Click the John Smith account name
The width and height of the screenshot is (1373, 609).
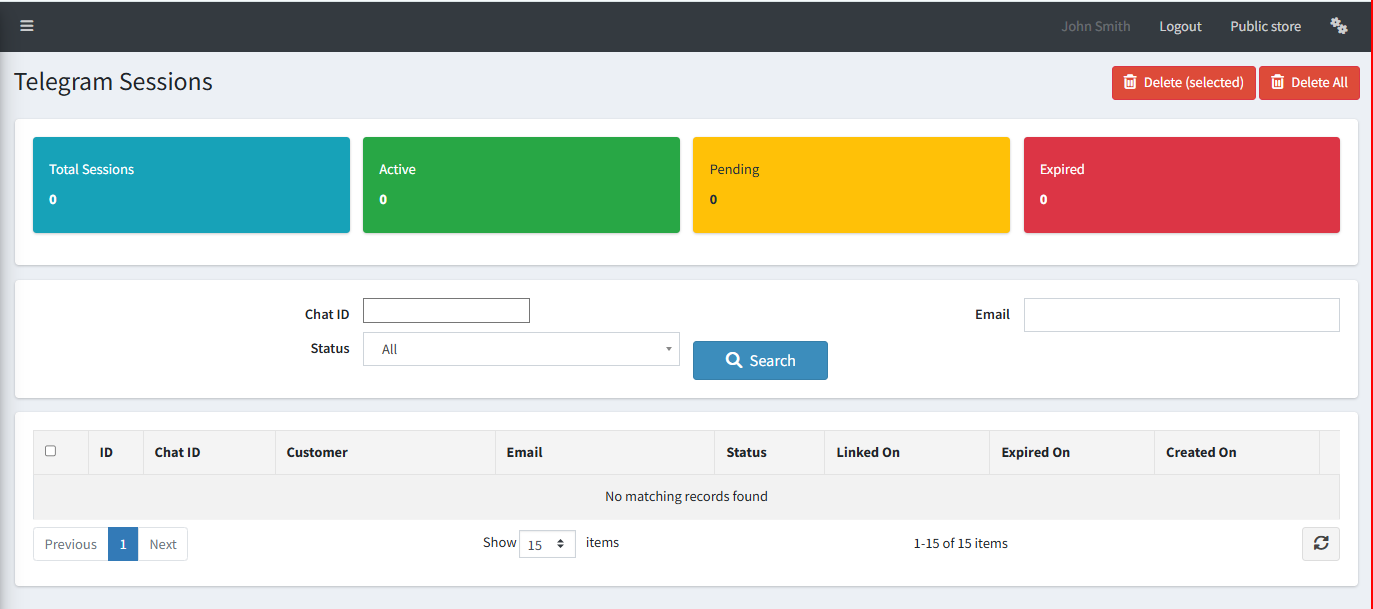[1096, 26]
